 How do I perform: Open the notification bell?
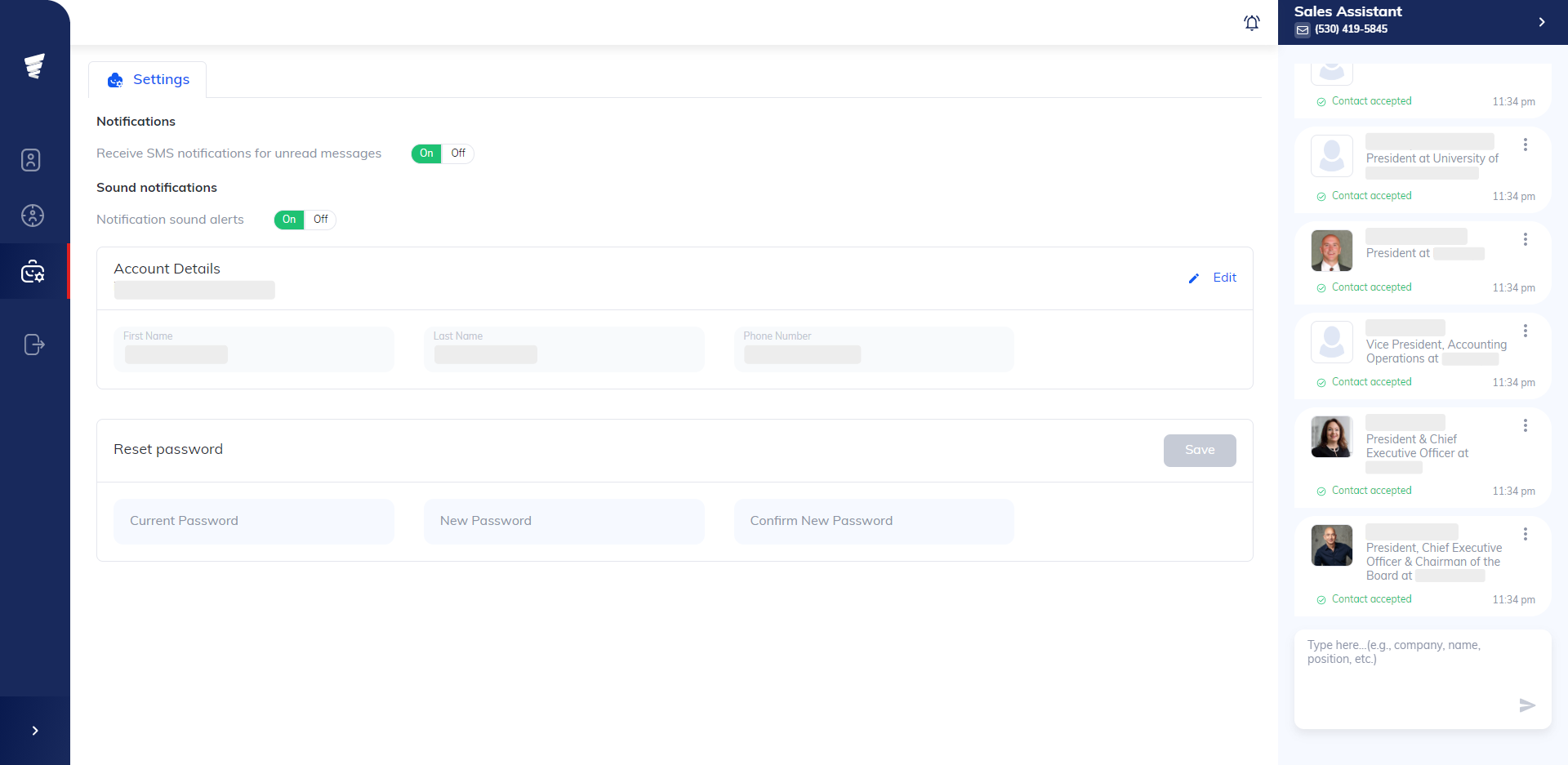click(x=1252, y=23)
